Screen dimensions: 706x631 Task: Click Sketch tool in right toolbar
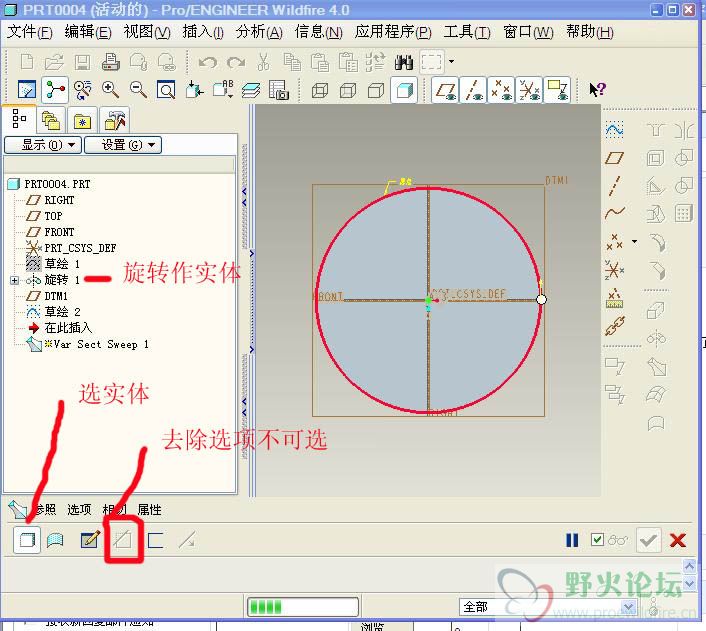click(x=615, y=130)
